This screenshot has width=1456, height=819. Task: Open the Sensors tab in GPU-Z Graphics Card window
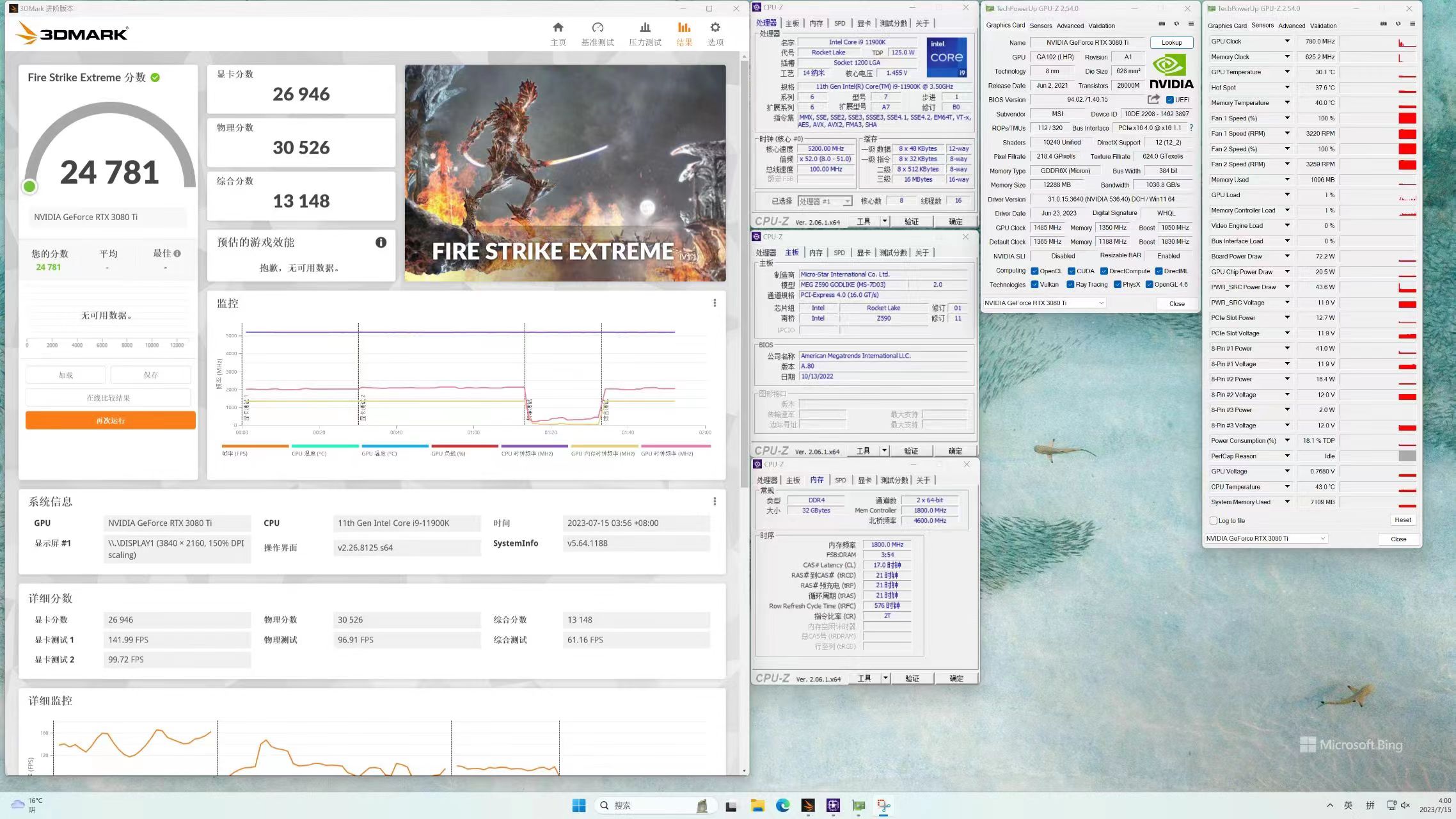tap(1041, 26)
